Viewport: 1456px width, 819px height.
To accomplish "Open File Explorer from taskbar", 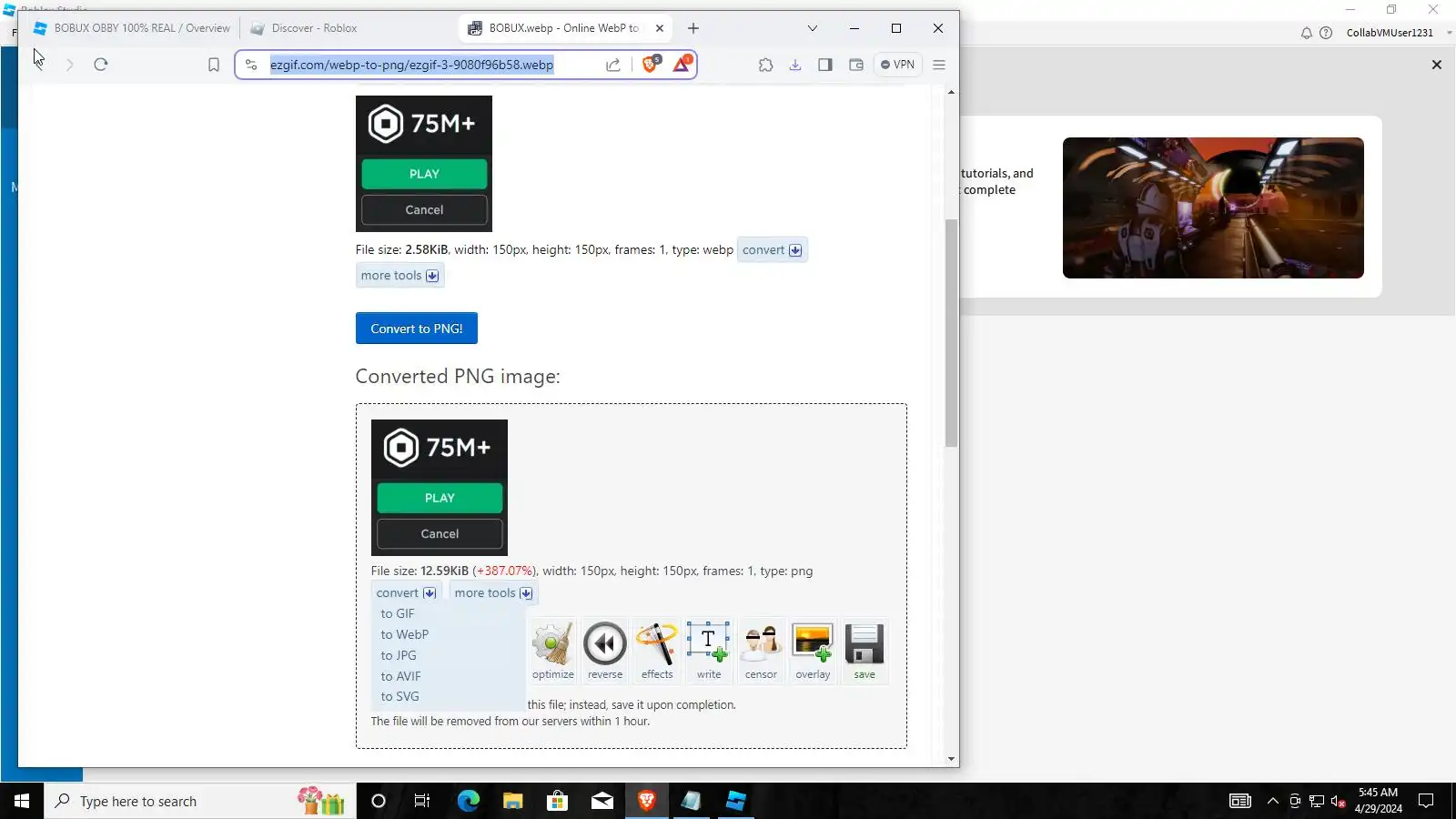I will [x=512, y=801].
